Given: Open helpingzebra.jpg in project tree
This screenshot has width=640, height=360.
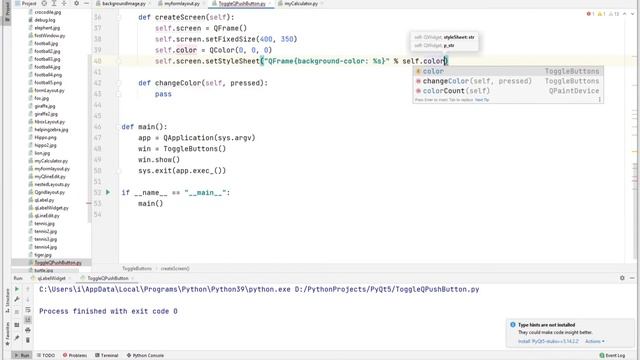Looking at the screenshot, I should tap(48, 129).
